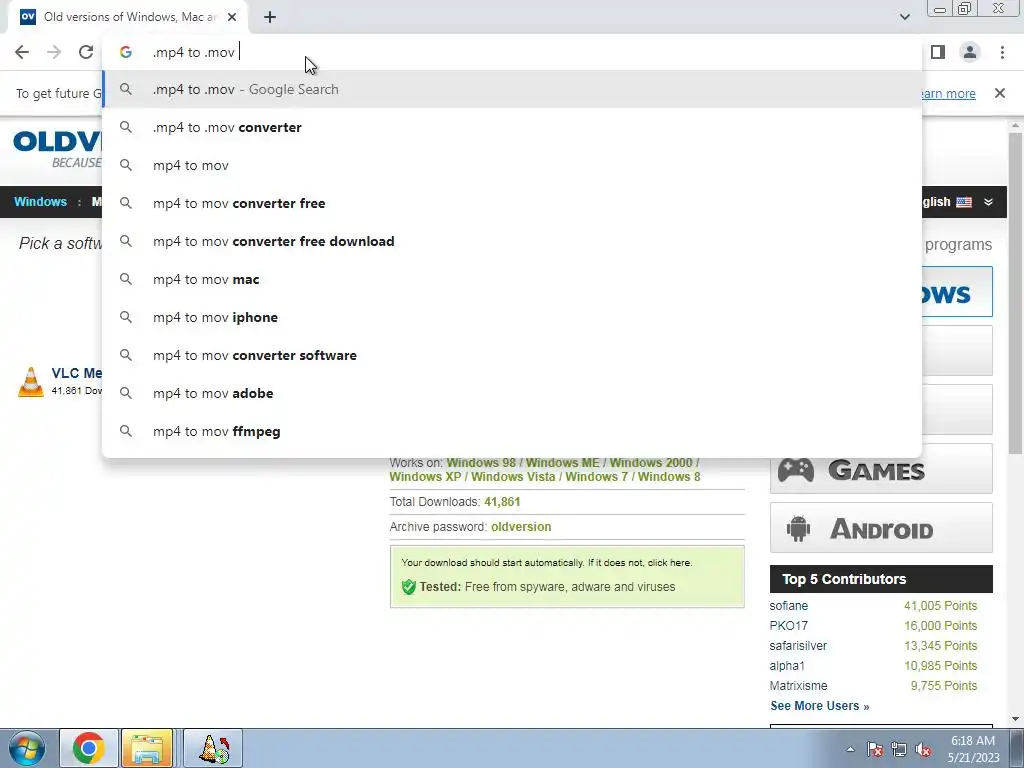Click the muted volume tray icon
The height and width of the screenshot is (768, 1024).
pyautogui.click(x=923, y=749)
